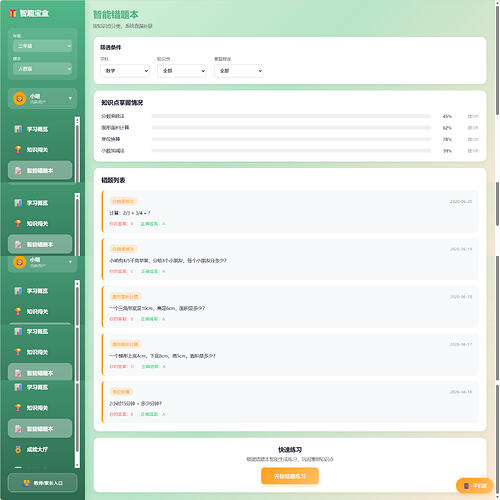Click the 分数乘除法 mastery progress bar
The width and height of the screenshot is (500, 500).
[291, 116]
